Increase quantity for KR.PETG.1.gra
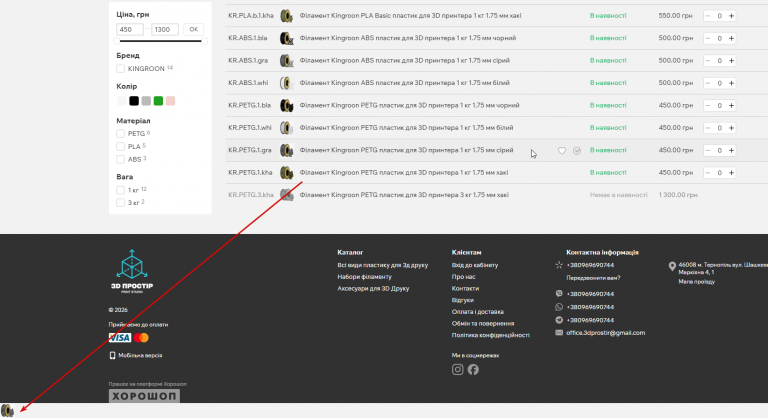 [x=731, y=150]
